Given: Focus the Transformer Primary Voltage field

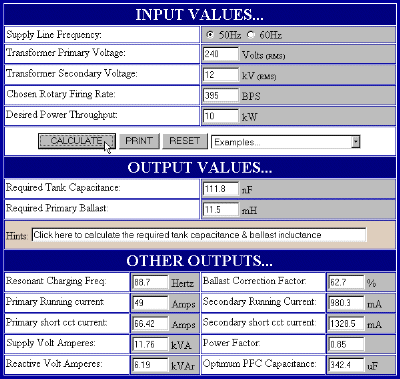Looking at the screenshot, I should (x=221, y=54).
